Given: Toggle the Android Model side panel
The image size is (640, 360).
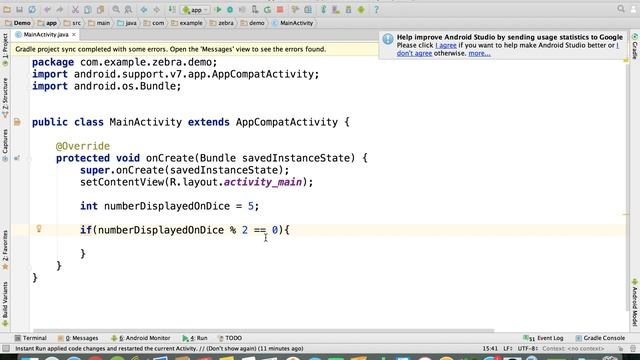Looking at the screenshot, I should pos(635,302).
